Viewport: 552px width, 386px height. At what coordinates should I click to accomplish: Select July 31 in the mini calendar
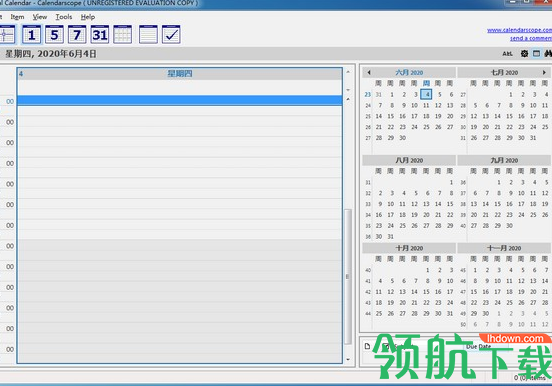click(533, 138)
